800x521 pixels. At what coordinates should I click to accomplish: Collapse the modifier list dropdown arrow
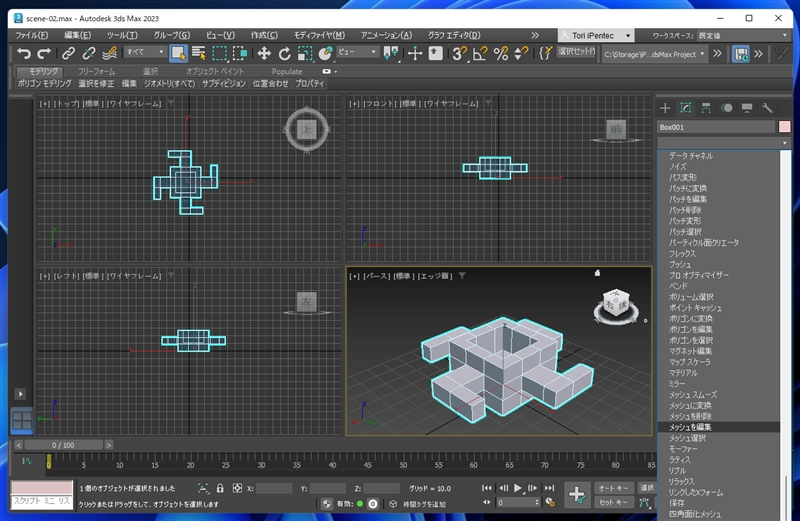tap(785, 143)
